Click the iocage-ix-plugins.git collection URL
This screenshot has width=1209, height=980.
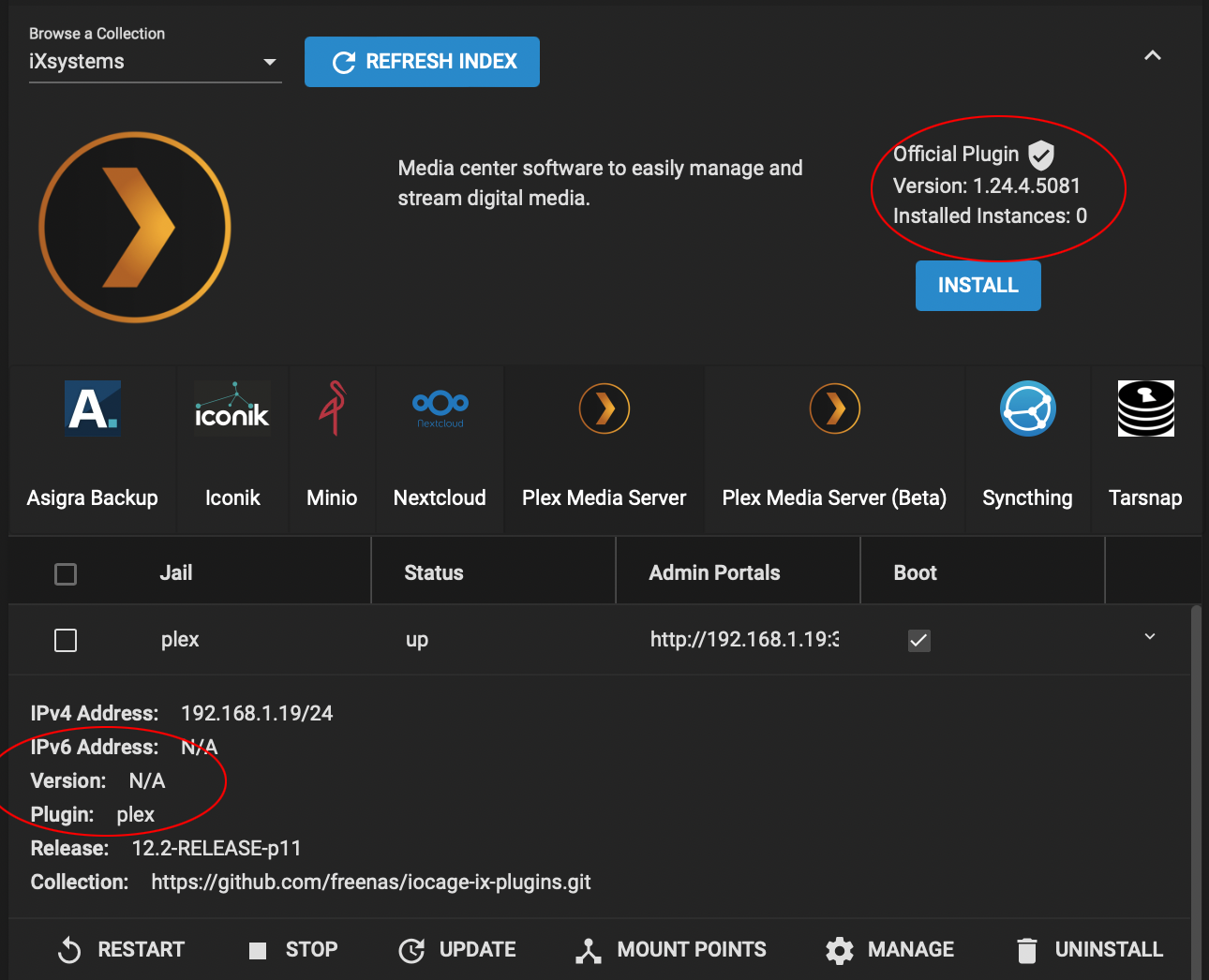pyautogui.click(x=371, y=883)
